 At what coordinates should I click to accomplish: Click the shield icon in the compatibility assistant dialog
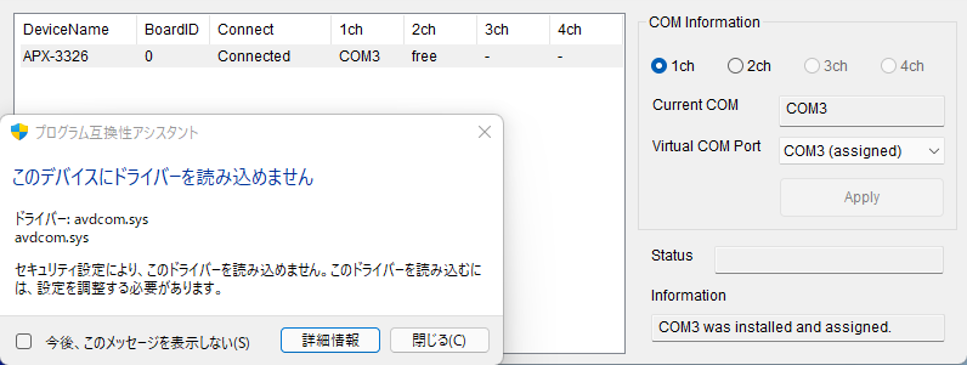pos(20,131)
